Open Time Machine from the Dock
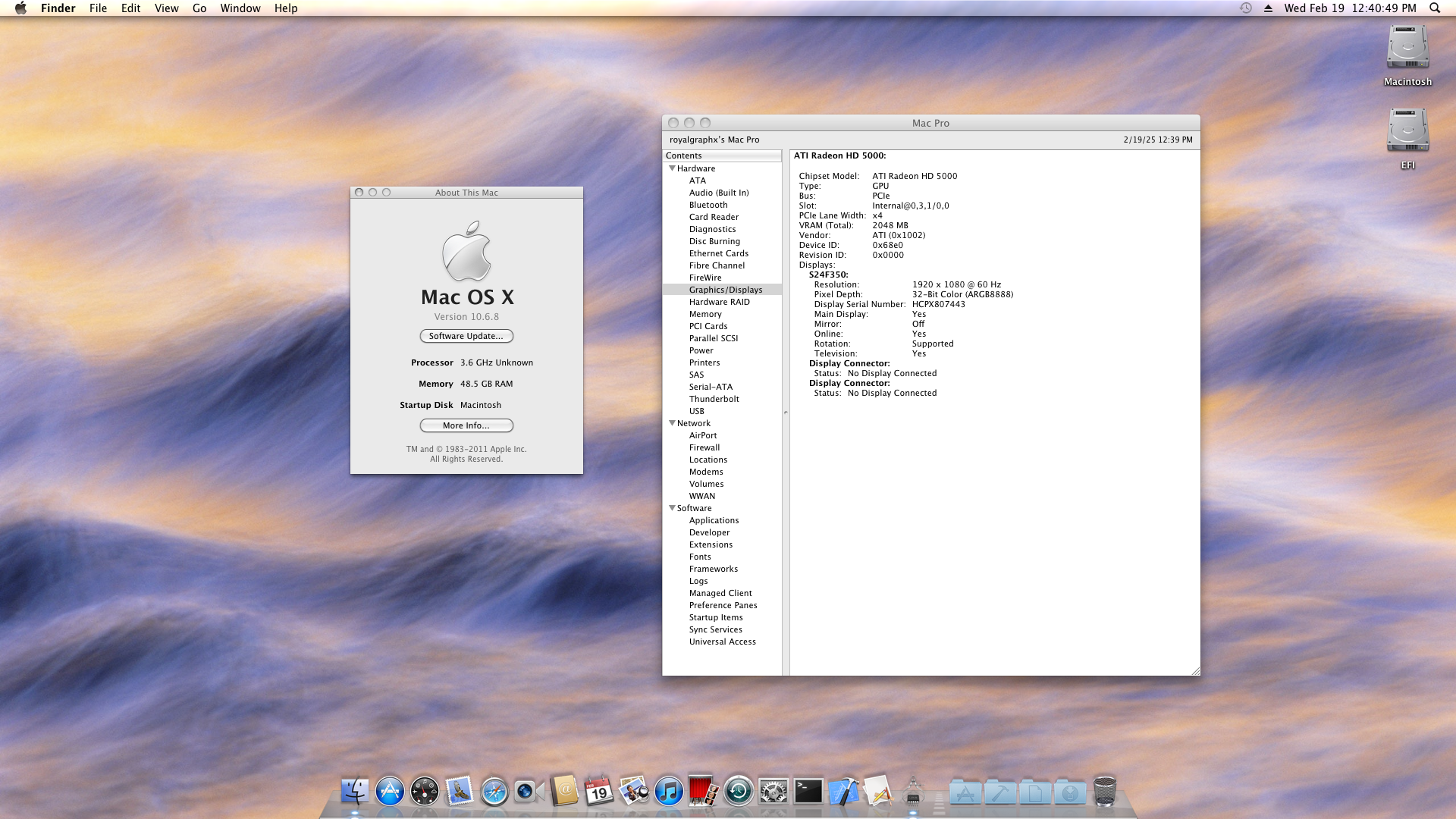The image size is (1456, 819). 739,792
